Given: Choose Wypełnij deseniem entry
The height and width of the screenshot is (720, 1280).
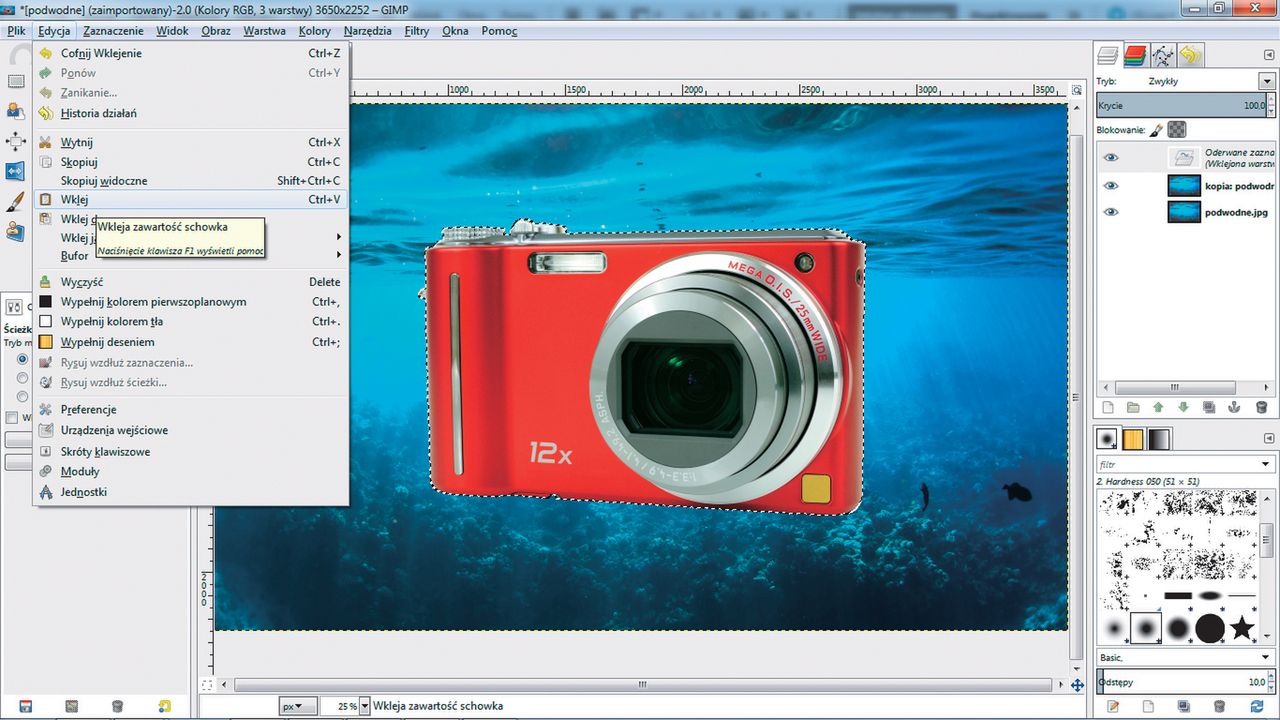Looking at the screenshot, I should point(191,342).
